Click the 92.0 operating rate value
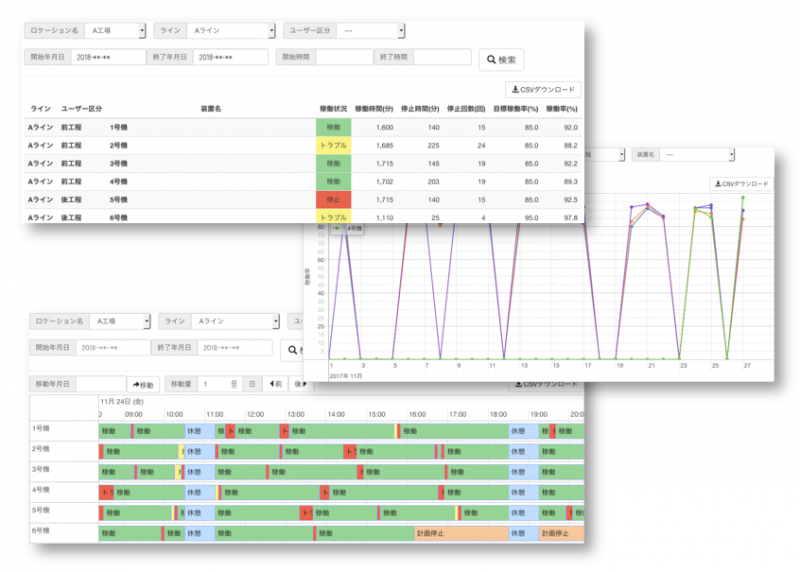The width and height of the screenshot is (800, 572). point(570,127)
